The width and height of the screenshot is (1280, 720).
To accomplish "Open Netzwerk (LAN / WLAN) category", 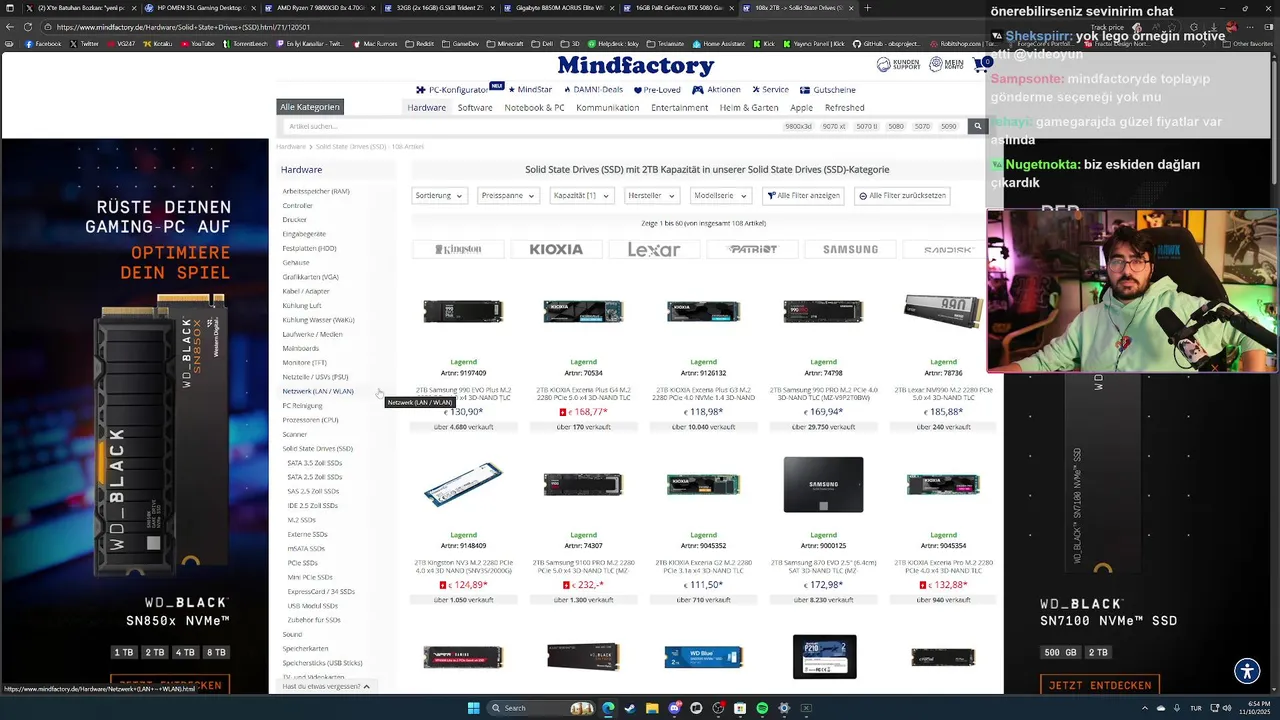I will (318, 391).
